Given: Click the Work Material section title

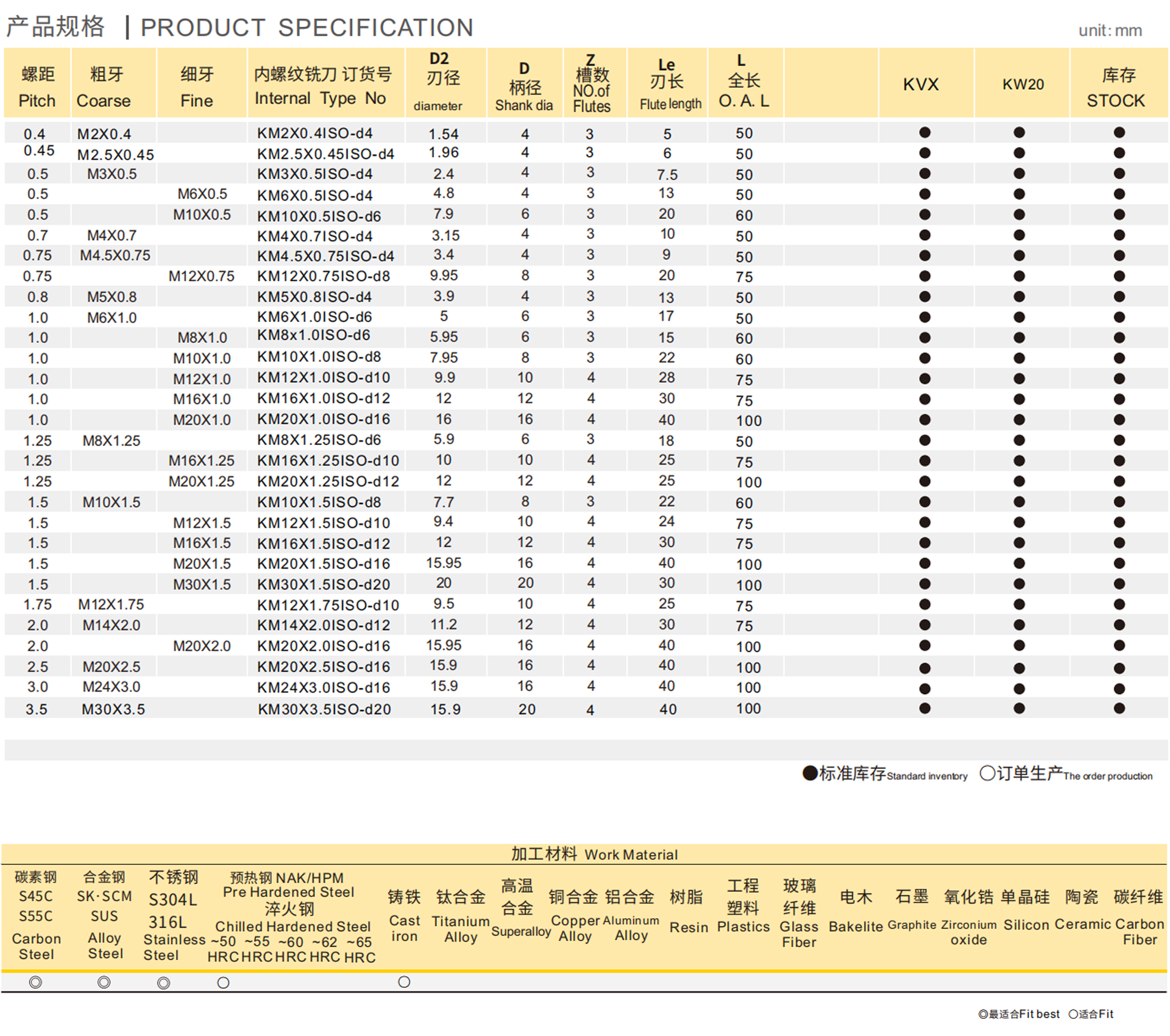Looking at the screenshot, I should pyautogui.click(x=594, y=854).
